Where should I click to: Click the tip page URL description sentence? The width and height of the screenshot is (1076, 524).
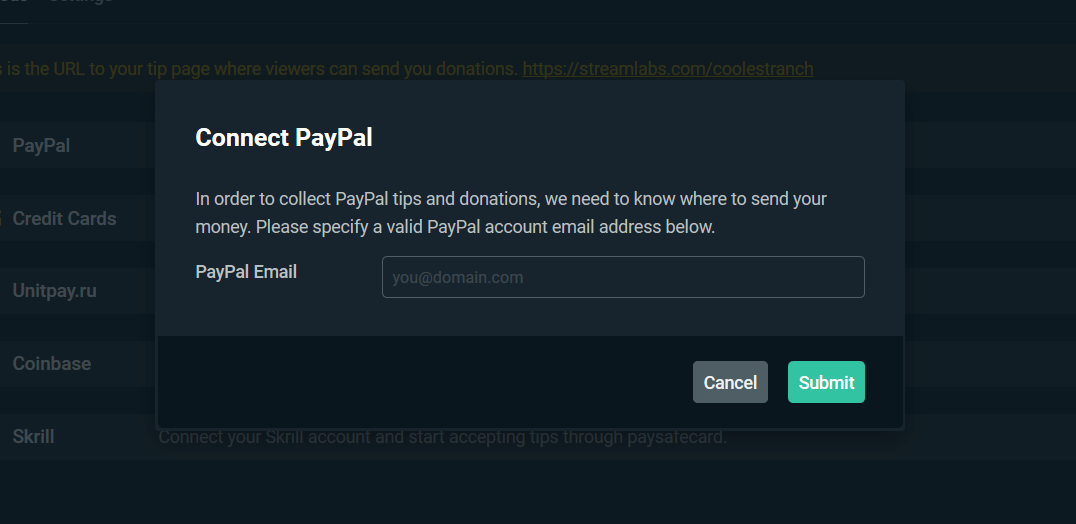point(260,69)
